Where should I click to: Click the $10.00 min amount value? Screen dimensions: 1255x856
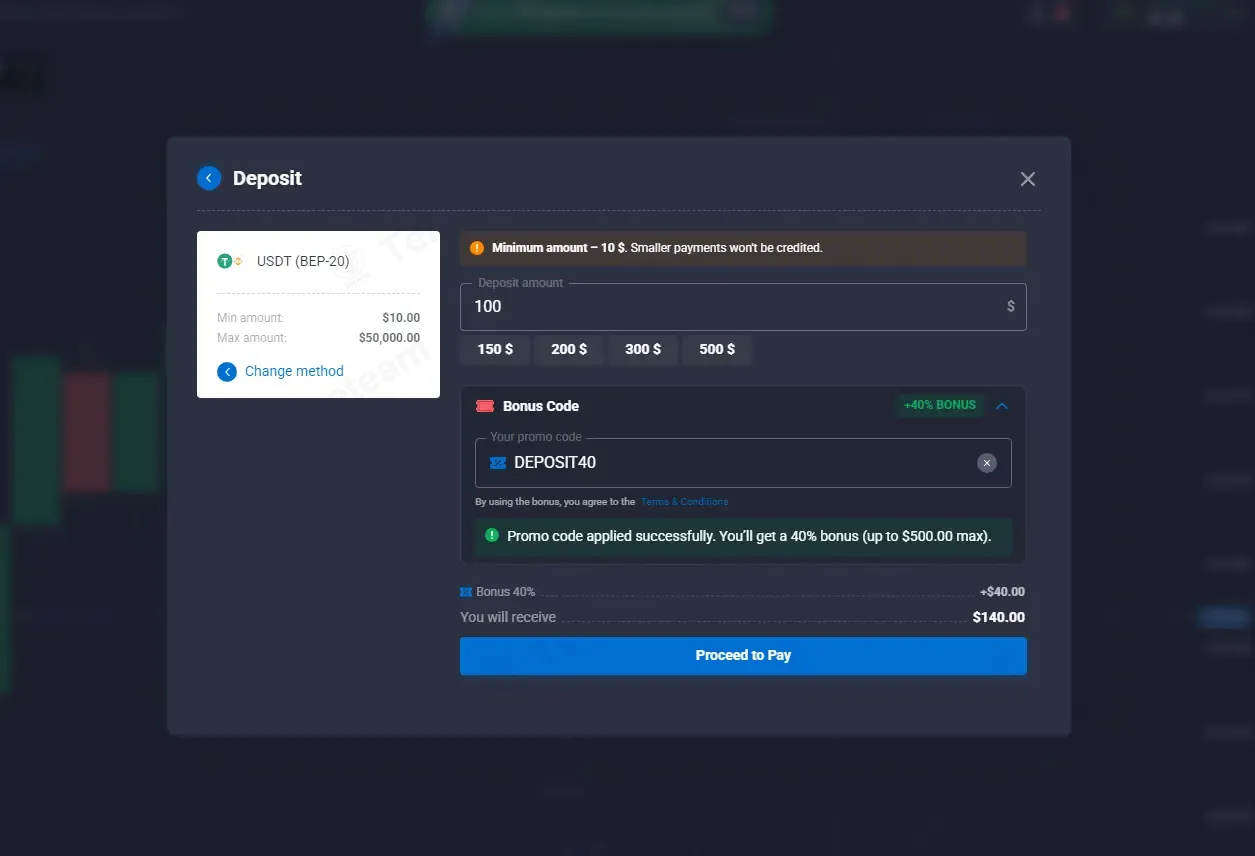pyautogui.click(x=401, y=318)
